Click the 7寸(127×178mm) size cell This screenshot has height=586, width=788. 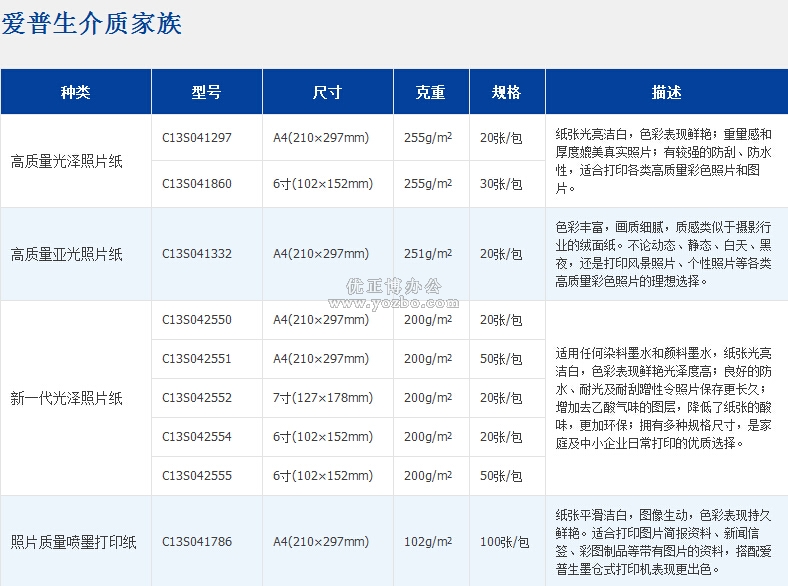[x=323, y=398]
